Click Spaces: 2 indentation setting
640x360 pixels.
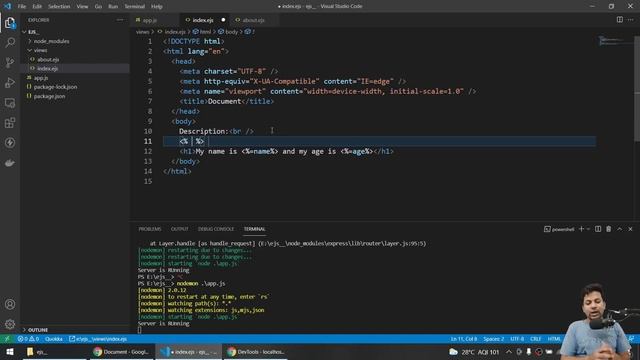[494, 339]
